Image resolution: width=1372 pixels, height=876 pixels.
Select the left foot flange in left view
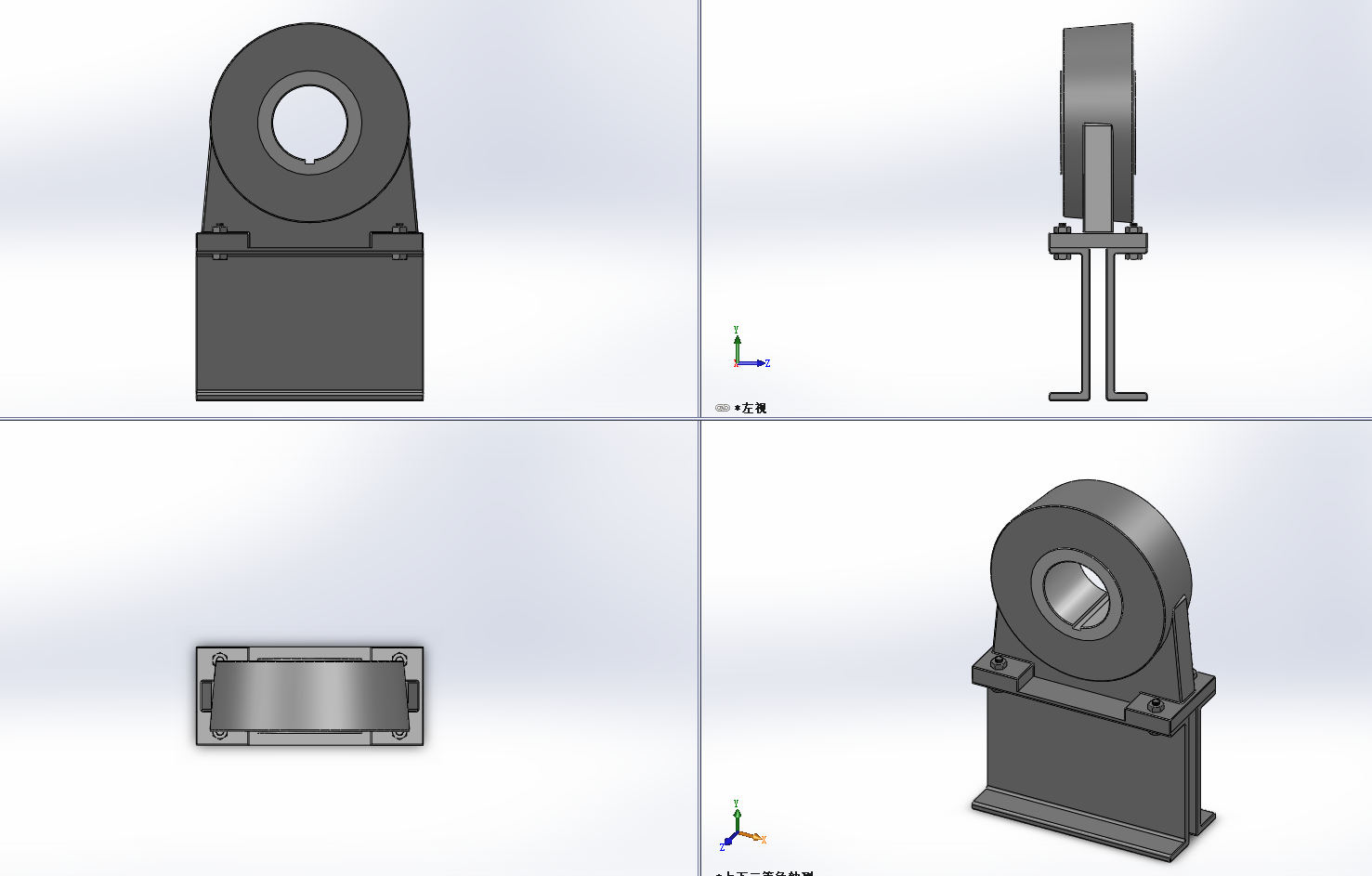point(1069,397)
